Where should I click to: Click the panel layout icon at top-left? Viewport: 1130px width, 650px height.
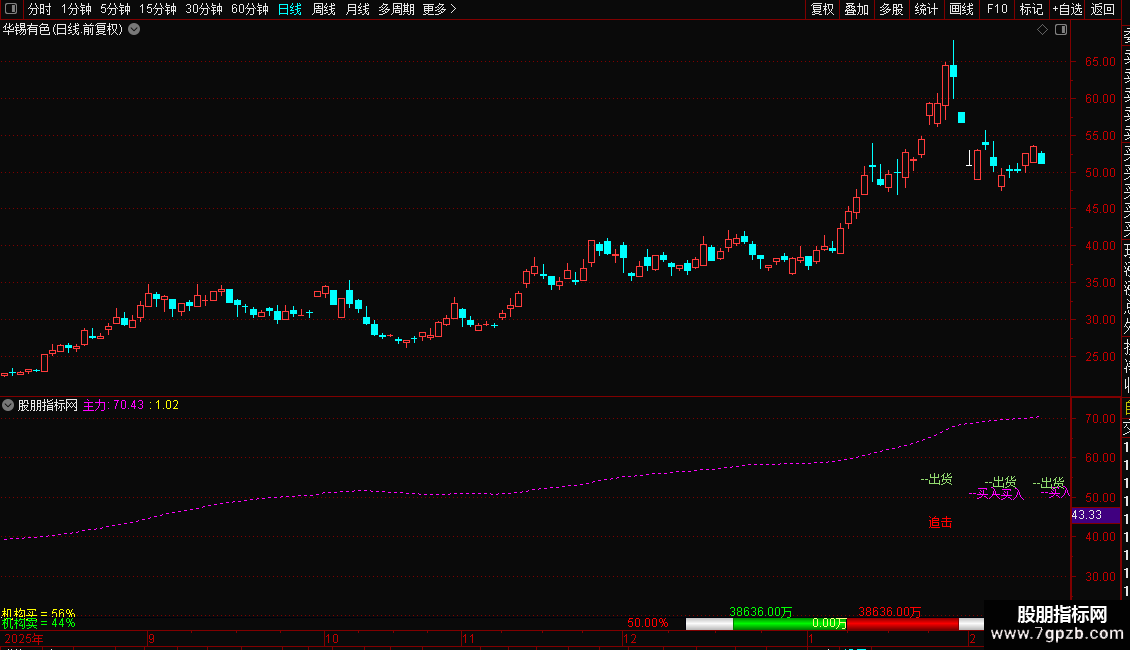11,9
